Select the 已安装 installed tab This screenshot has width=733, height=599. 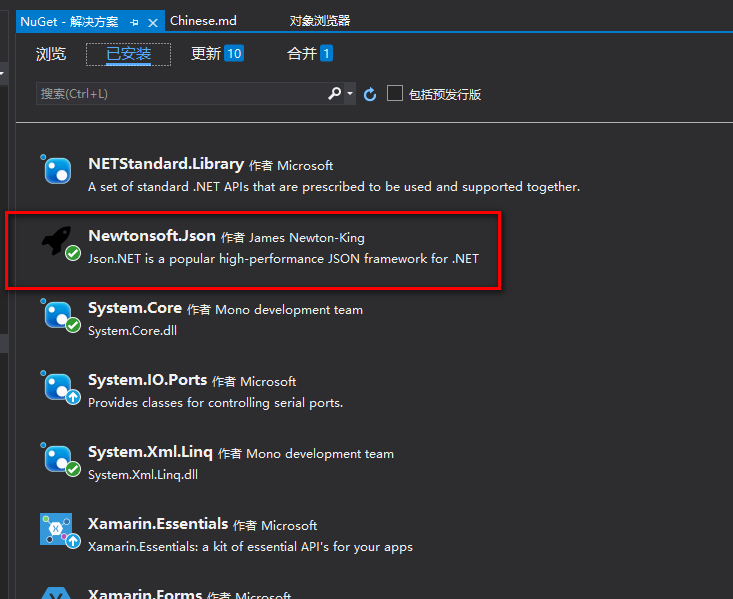128,54
